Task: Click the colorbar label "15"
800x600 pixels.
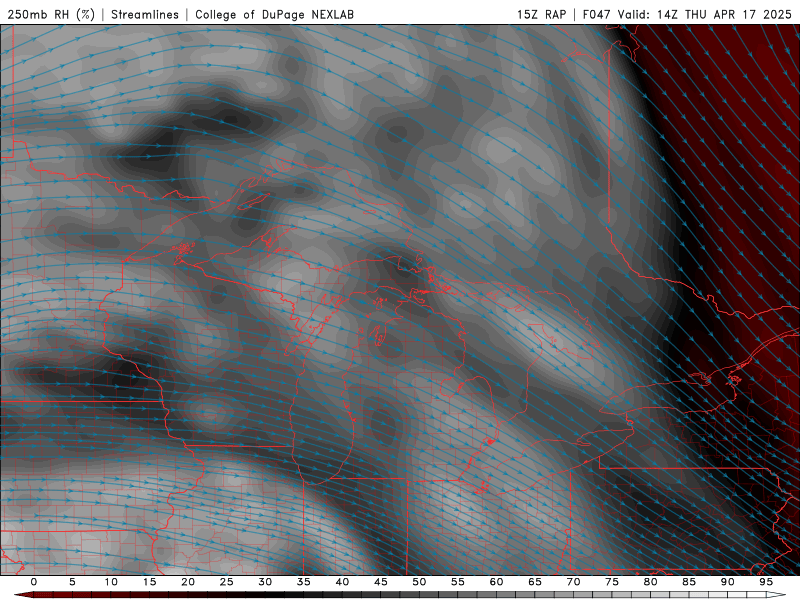Action: [x=149, y=582]
